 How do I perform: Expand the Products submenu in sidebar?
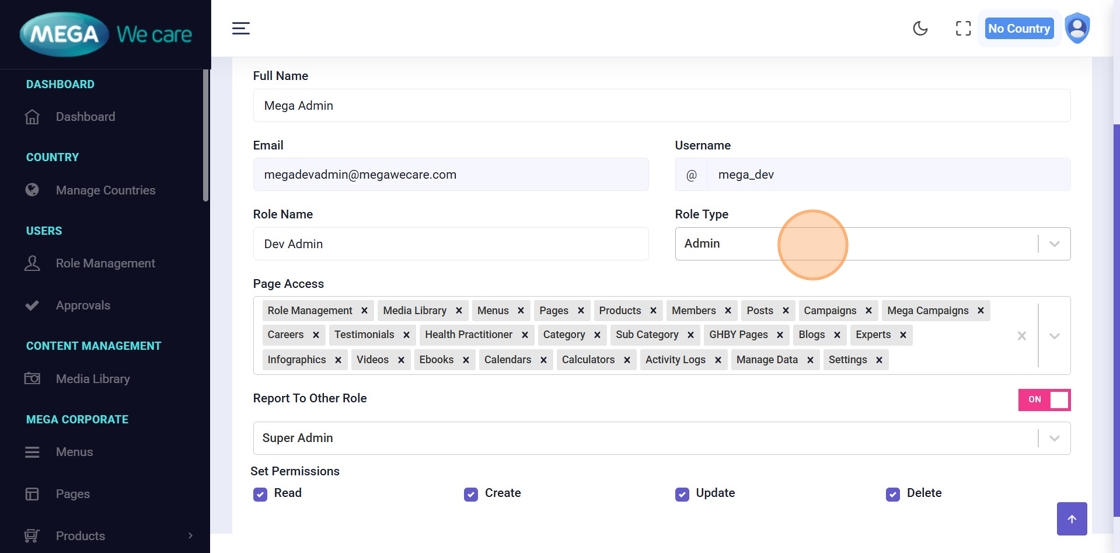point(190,536)
